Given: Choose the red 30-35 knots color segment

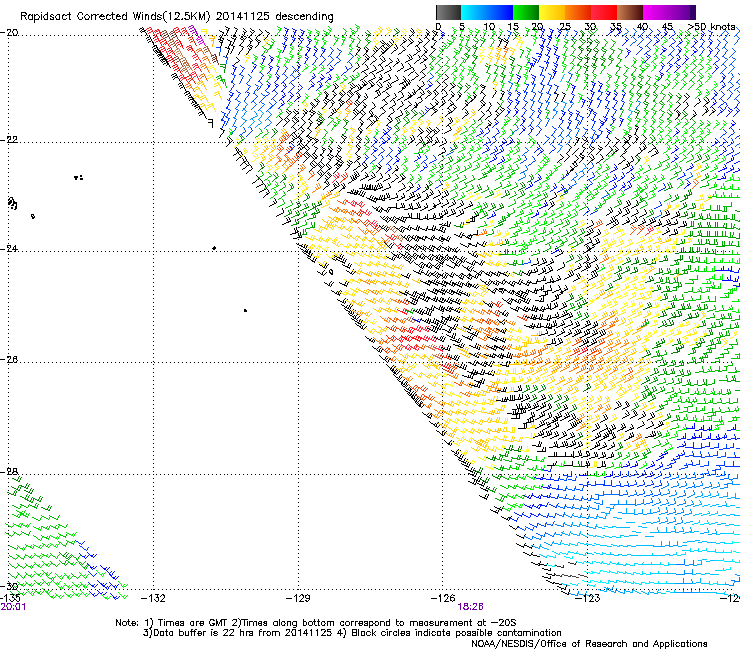Looking at the screenshot, I should (604, 12).
